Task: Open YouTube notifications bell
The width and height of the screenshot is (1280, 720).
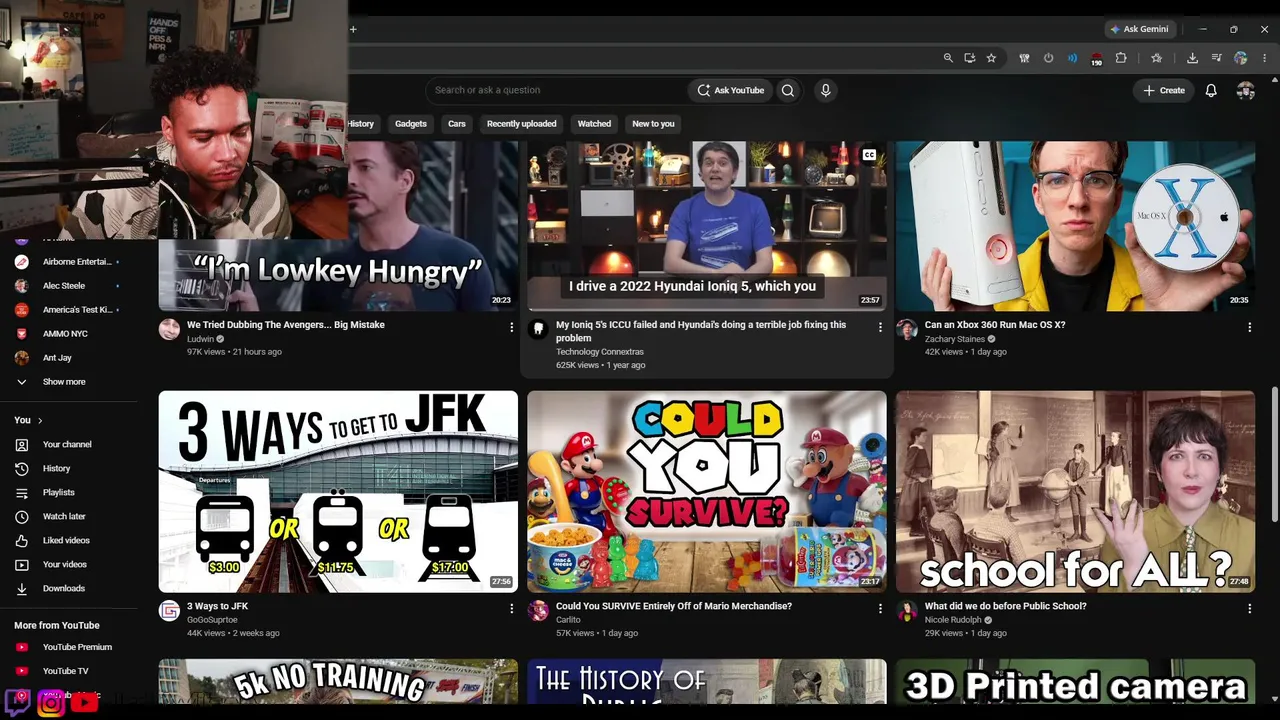Action: (x=1211, y=90)
